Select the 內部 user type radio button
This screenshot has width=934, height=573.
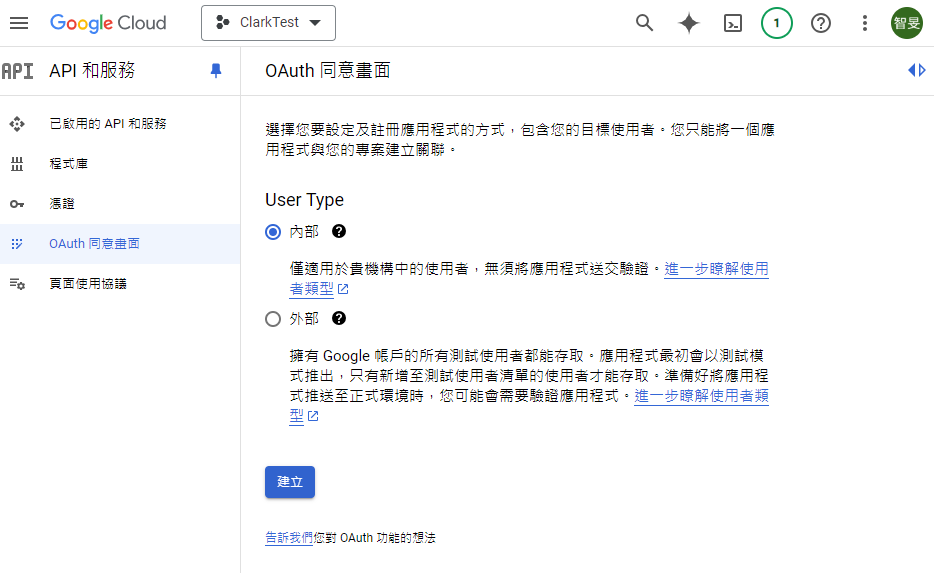click(273, 232)
